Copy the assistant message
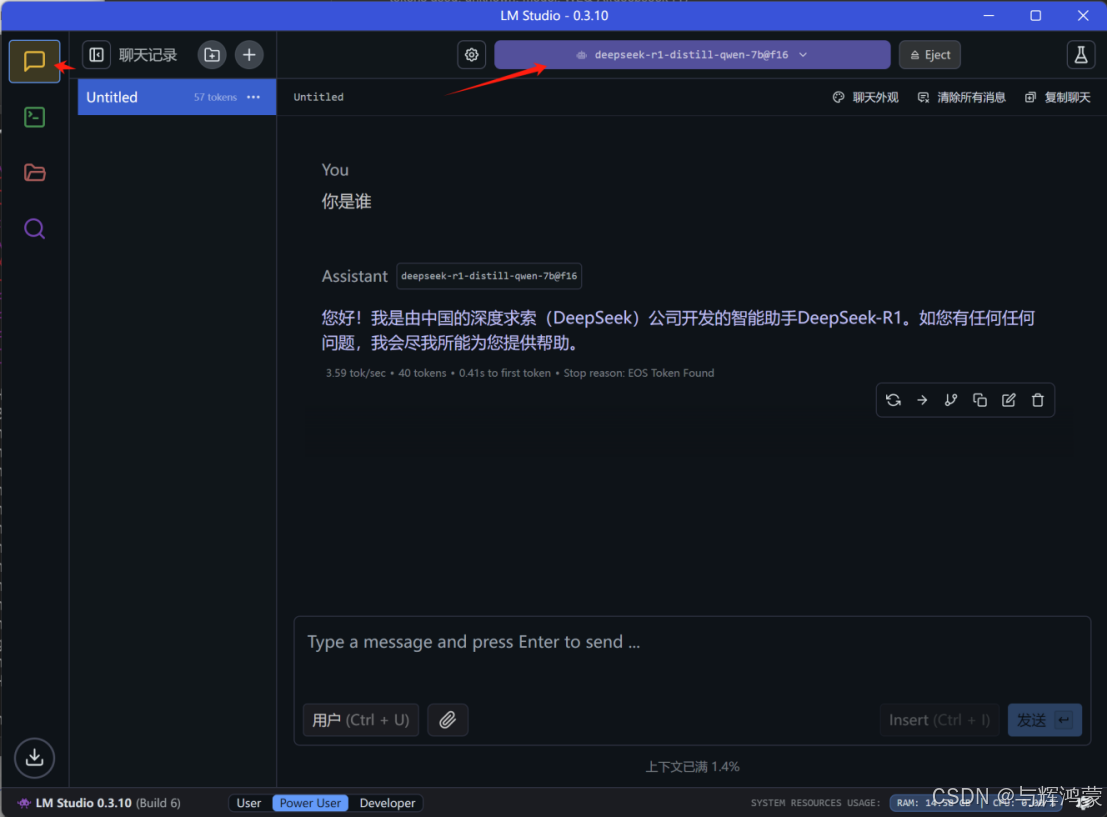 (980, 400)
